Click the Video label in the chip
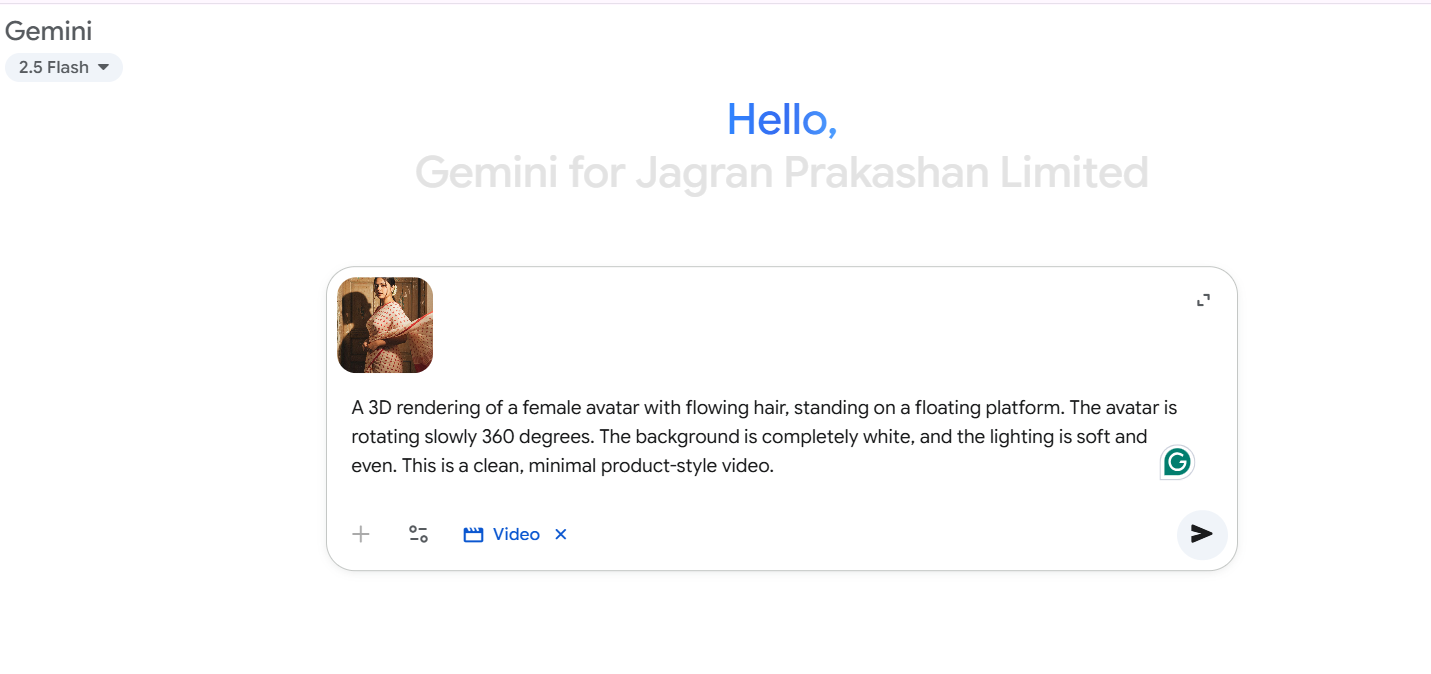Viewport: 1431px width, 674px height. tap(516, 534)
